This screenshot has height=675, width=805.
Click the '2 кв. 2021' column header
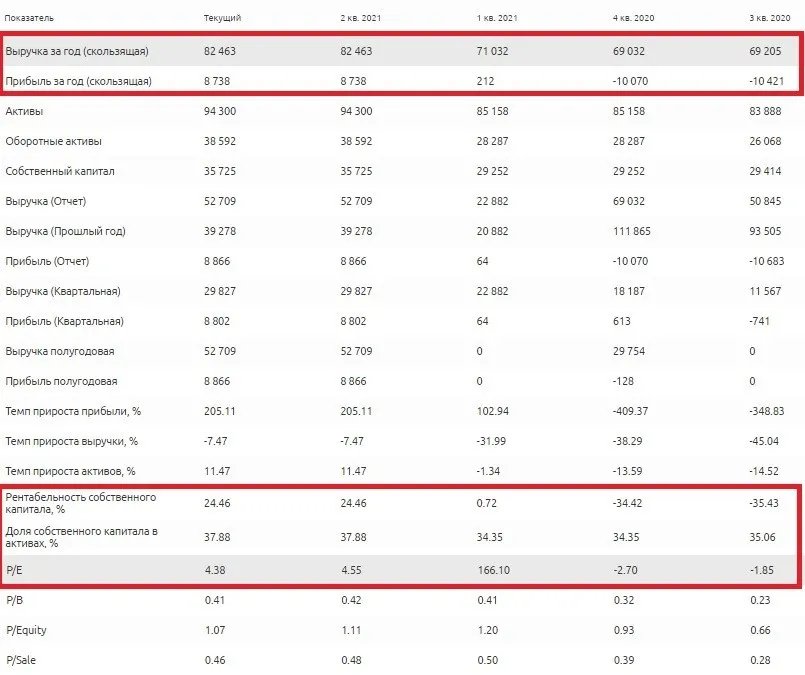(360, 18)
